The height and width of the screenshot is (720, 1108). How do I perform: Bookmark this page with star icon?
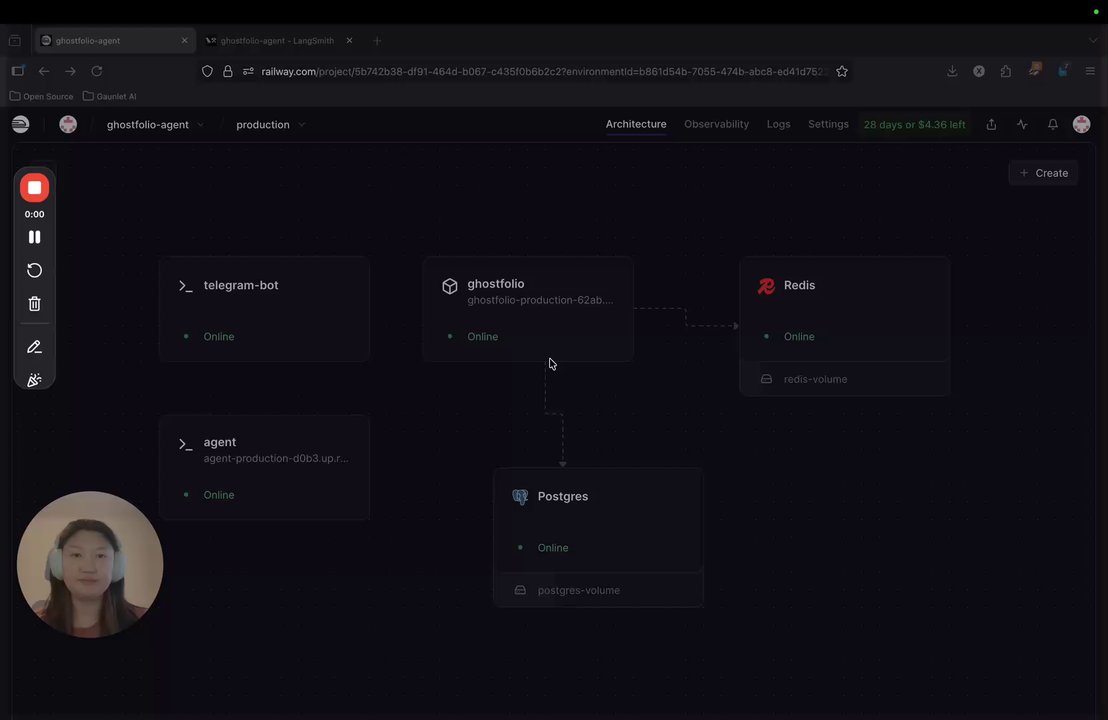[x=842, y=71]
